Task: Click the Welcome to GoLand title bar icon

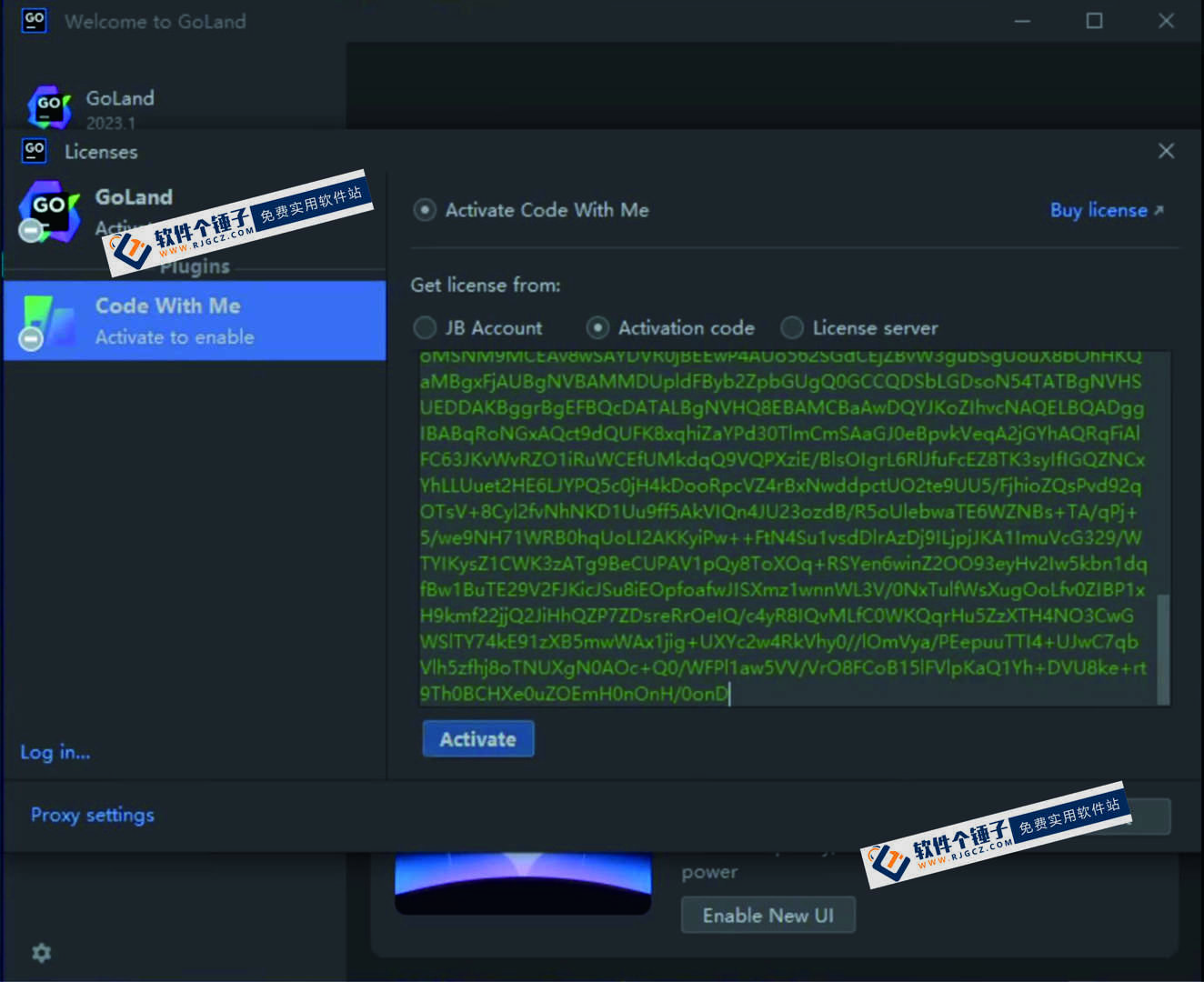Action: point(35,20)
